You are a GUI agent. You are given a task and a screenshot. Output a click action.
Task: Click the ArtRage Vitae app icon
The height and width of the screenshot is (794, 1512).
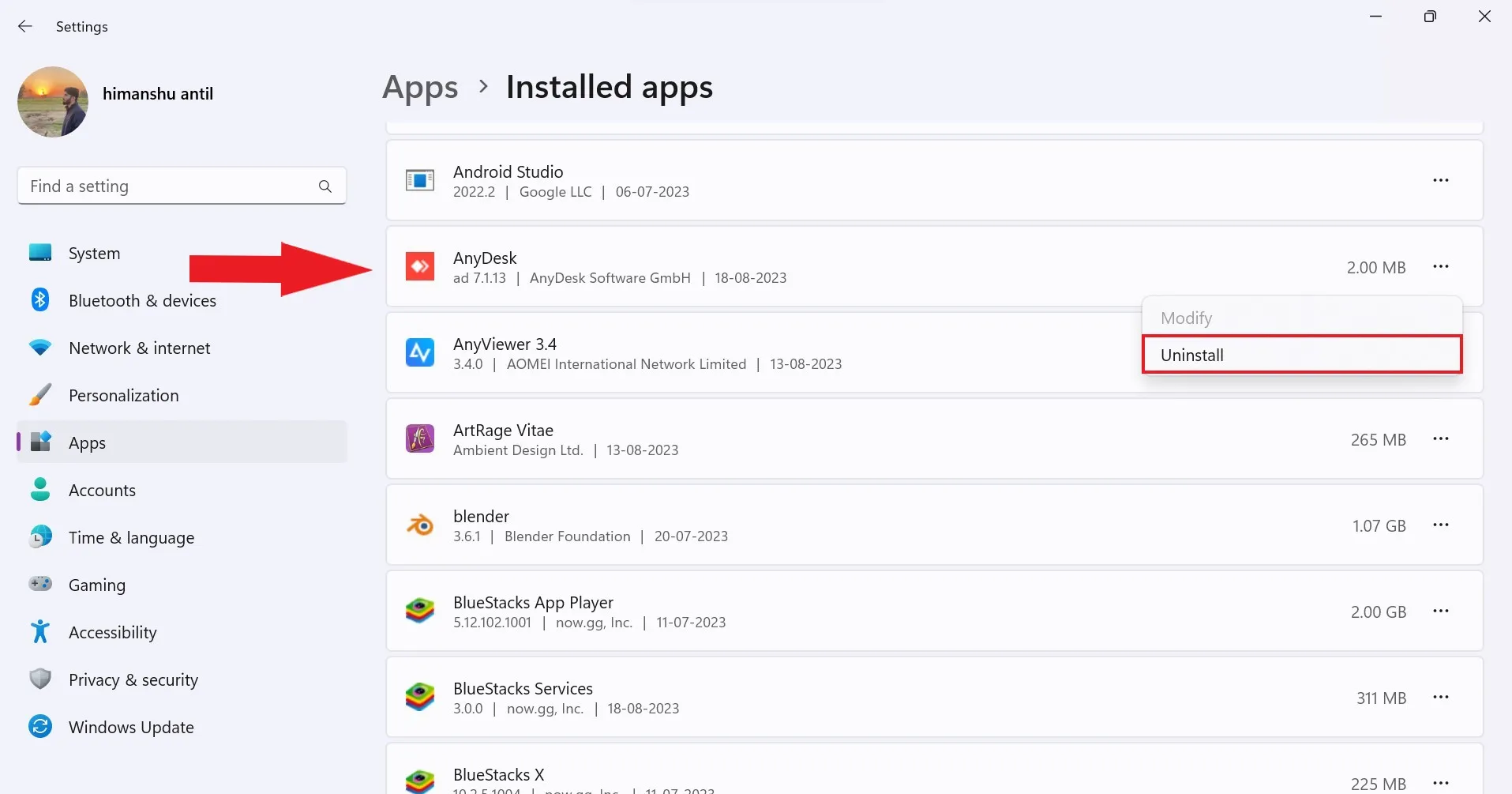(420, 438)
